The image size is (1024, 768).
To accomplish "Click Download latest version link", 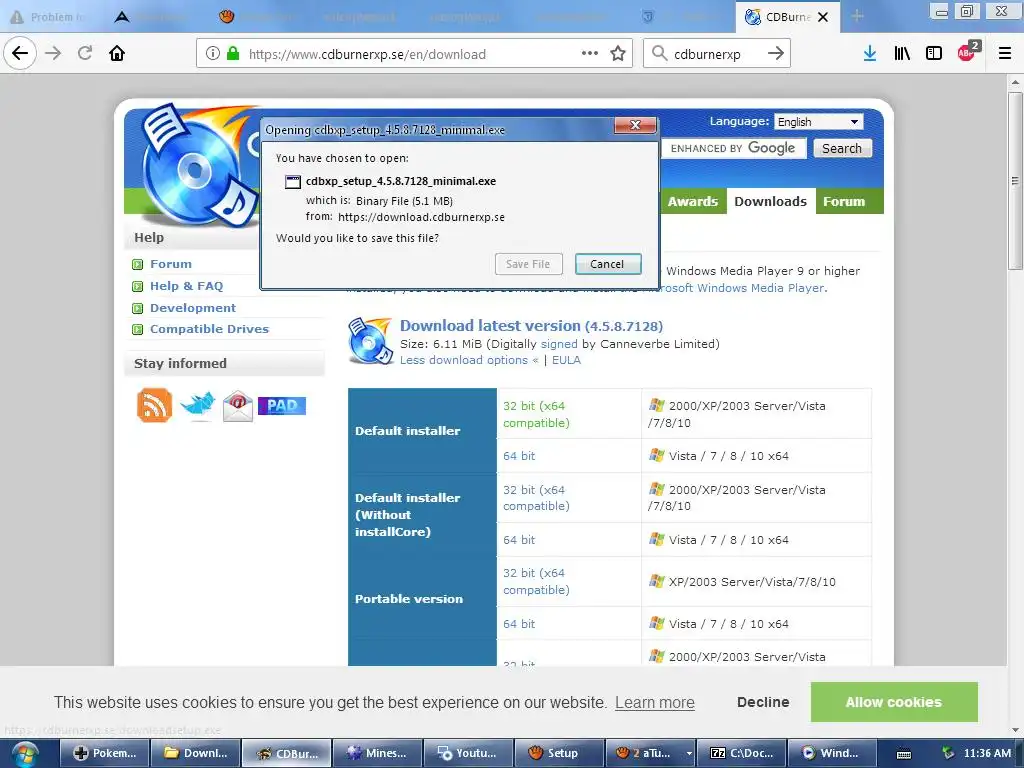I will point(531,326).
